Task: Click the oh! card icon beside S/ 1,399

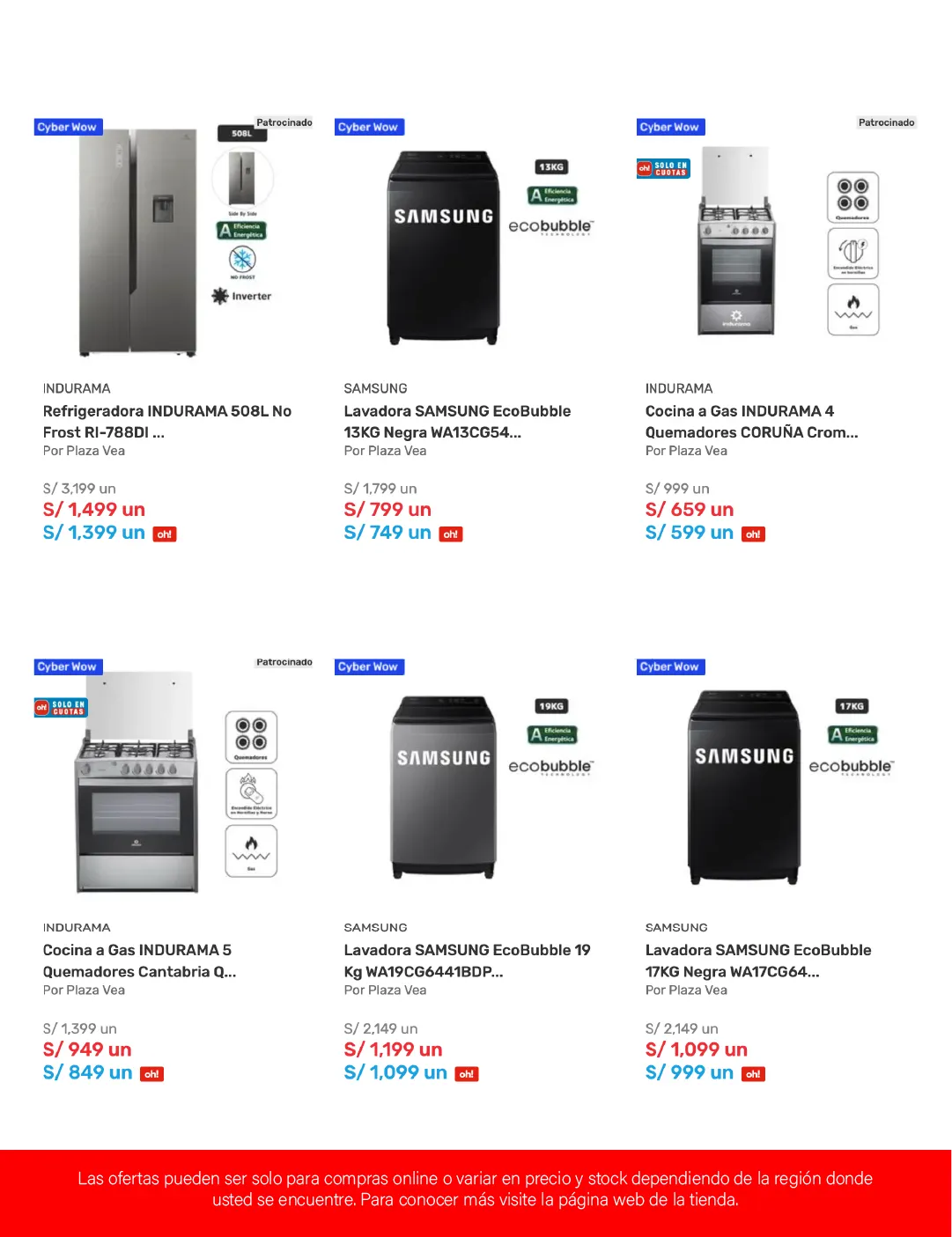Action: pos(165,534)
